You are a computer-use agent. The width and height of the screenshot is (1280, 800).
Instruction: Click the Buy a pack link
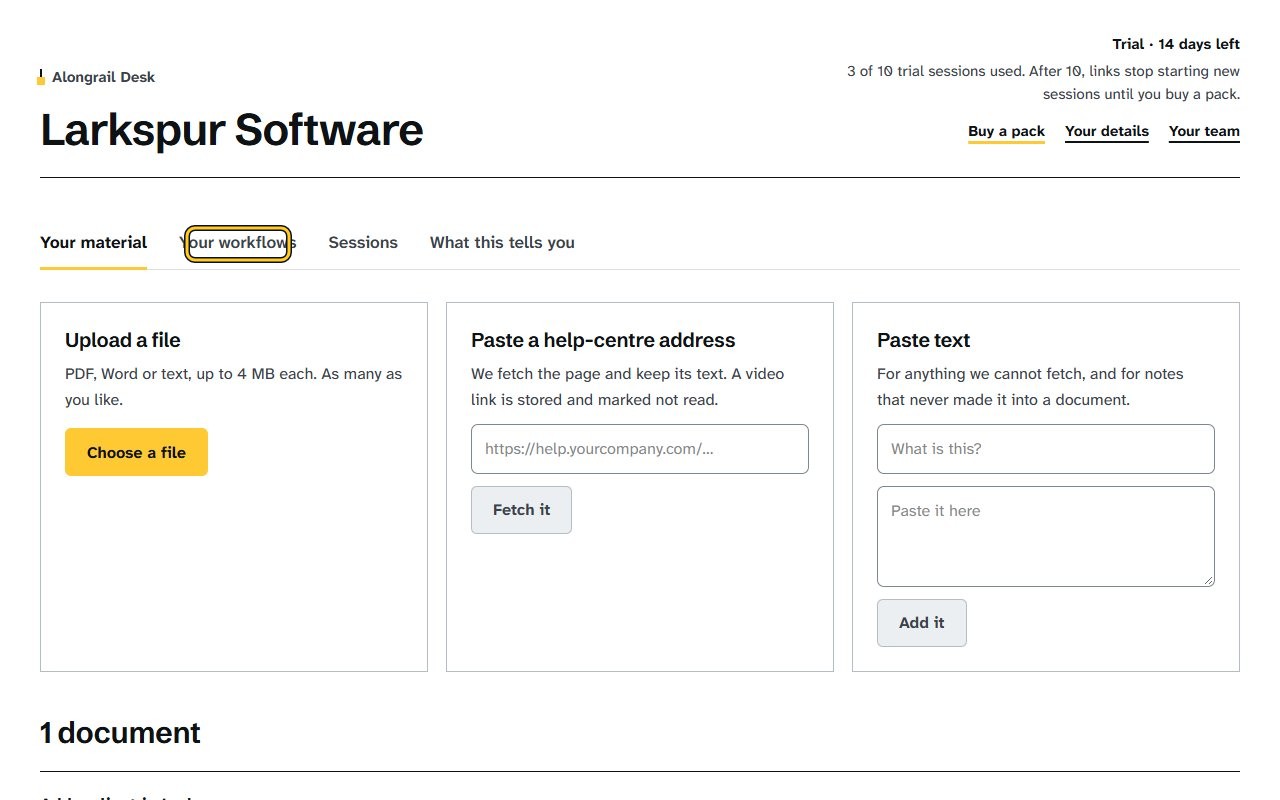pyautogui.click(x=1006, y=131)
